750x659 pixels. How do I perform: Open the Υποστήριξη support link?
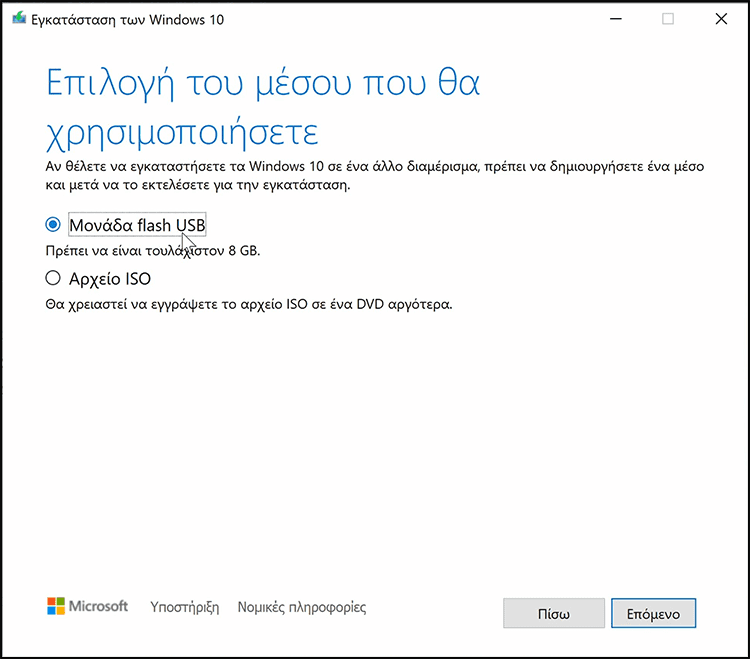pyautogui.click(x=185, y=607)
